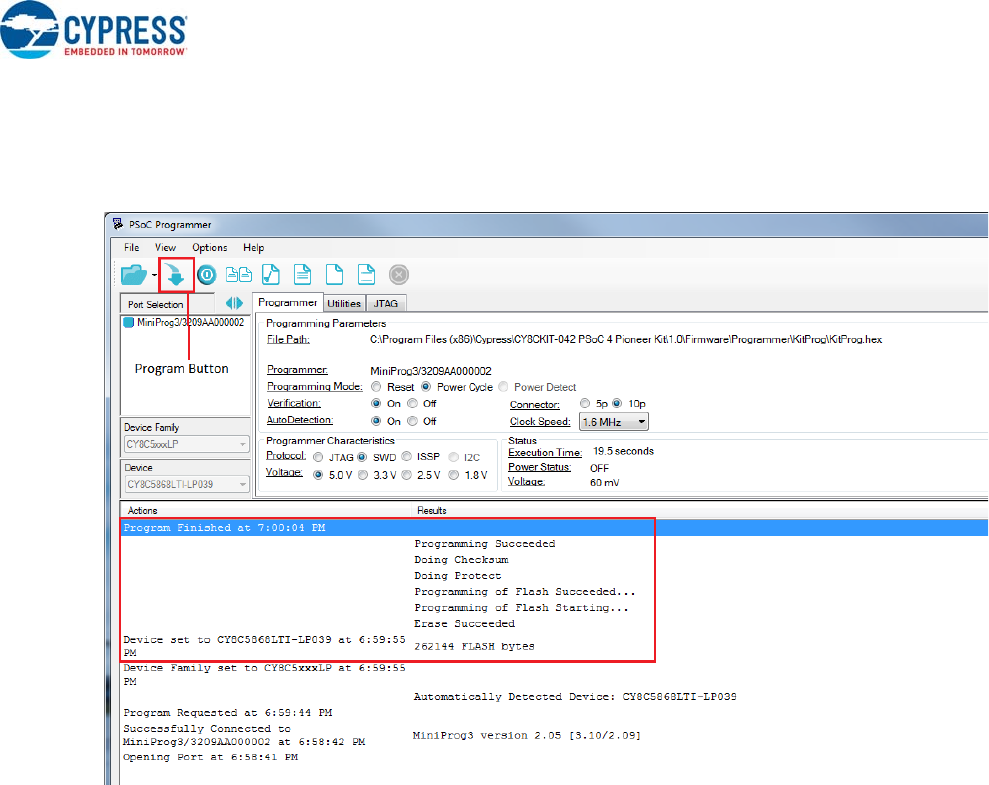Open the Device CY8C5868LTI-LP039 dropdown
Screen dimensions: 989x785
pyautogui.click(x=185, y=484)
